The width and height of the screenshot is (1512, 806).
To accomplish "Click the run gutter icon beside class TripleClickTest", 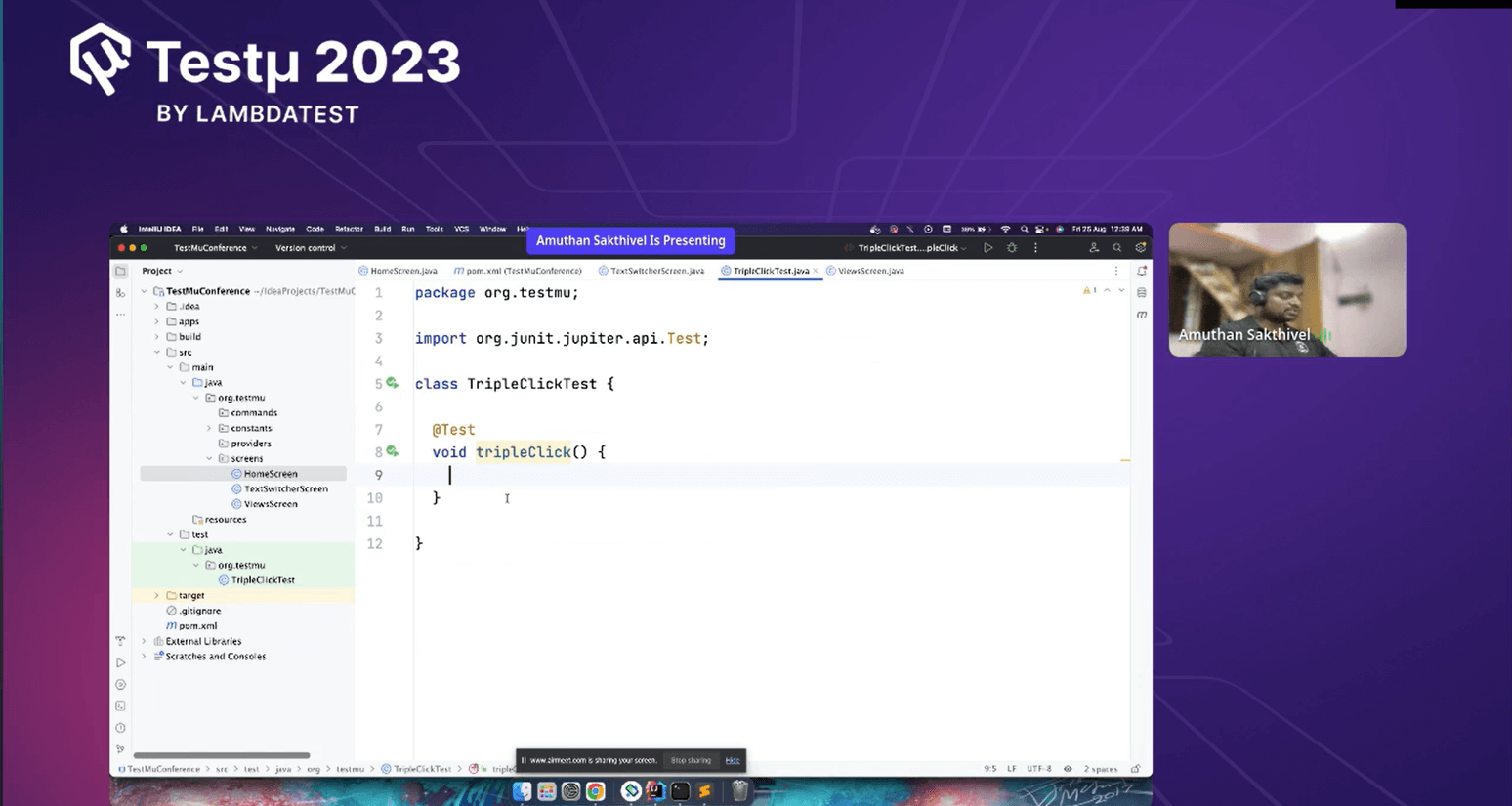I will coord(392,383).
